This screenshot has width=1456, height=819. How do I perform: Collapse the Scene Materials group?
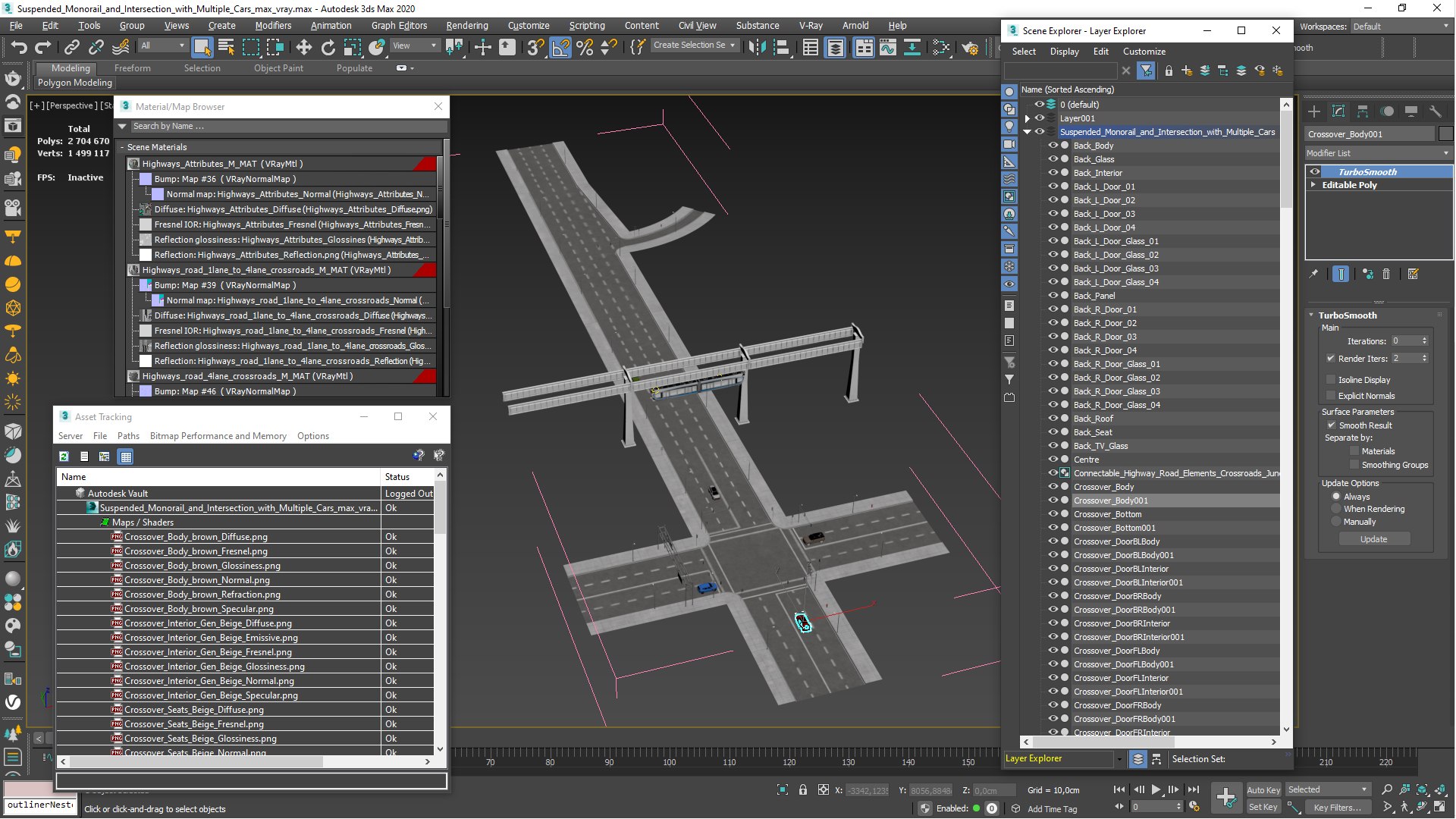(122, 147)
